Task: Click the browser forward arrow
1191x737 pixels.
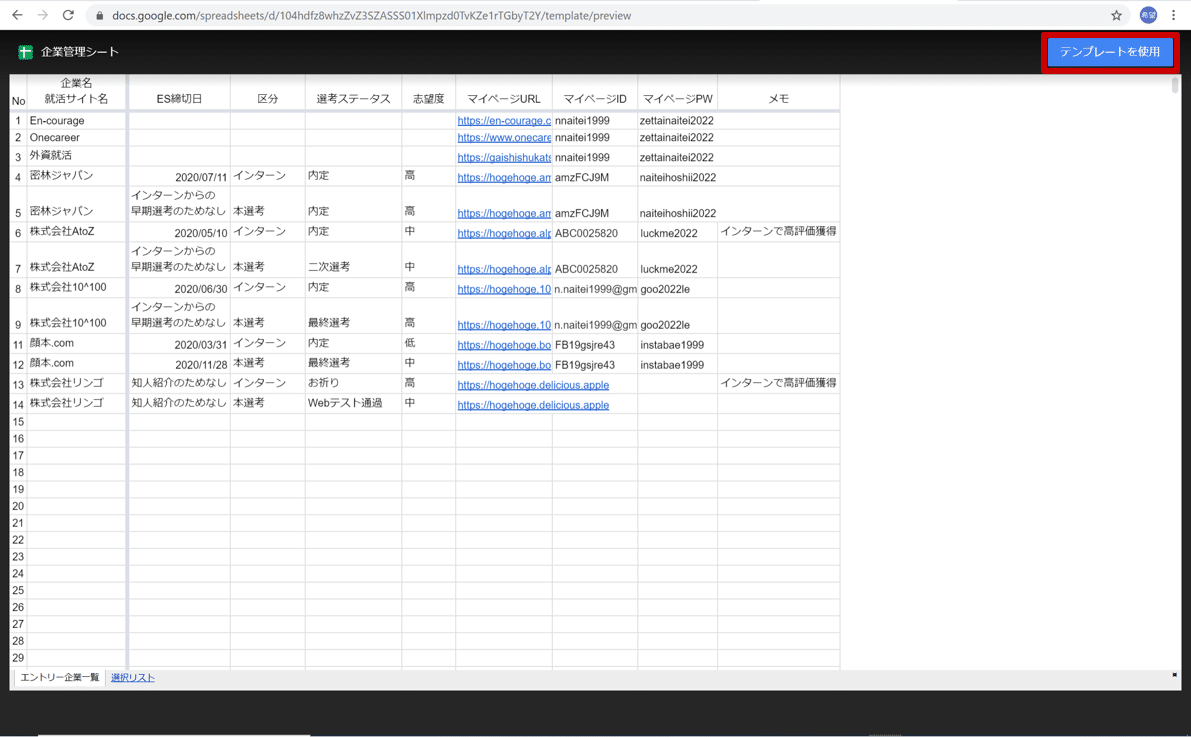Action: 43,15
